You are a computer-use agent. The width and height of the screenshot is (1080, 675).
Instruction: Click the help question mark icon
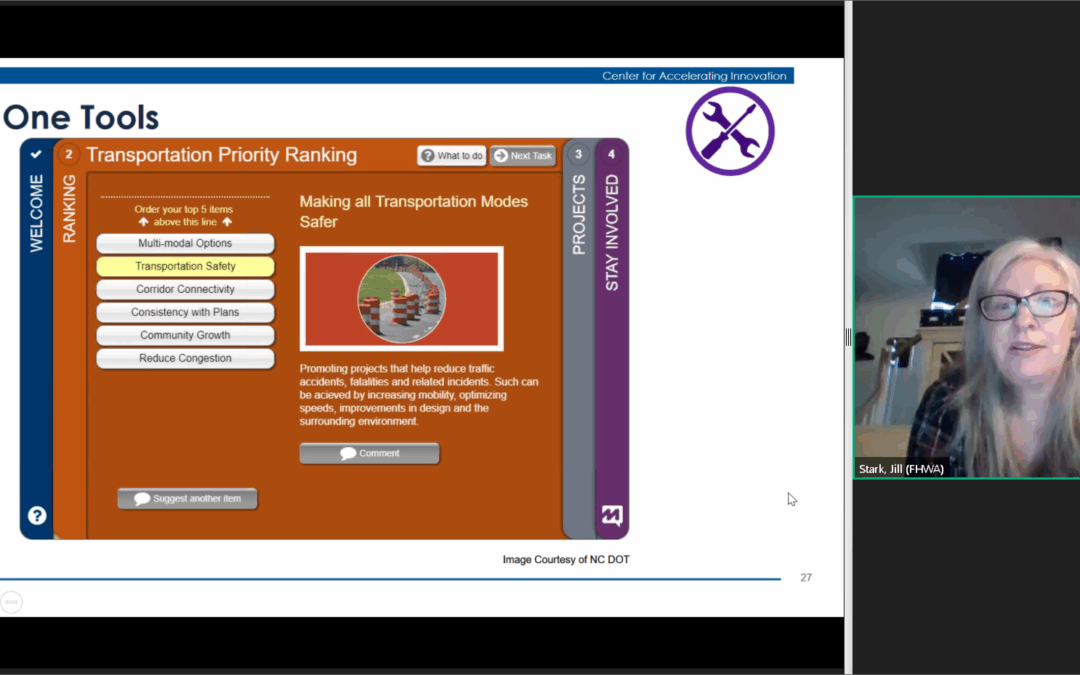click(37, 516)
